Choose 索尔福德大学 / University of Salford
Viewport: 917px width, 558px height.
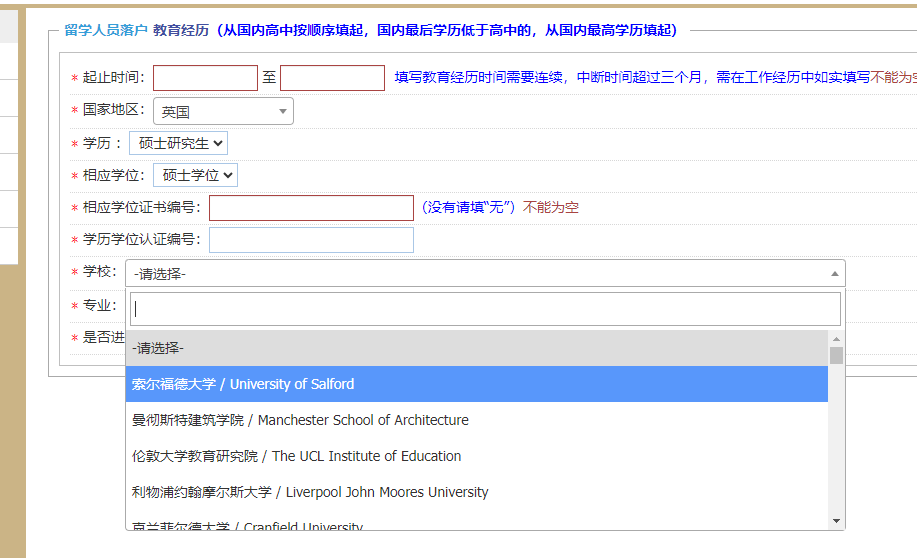pyautogui.click(x=476, y=384)
